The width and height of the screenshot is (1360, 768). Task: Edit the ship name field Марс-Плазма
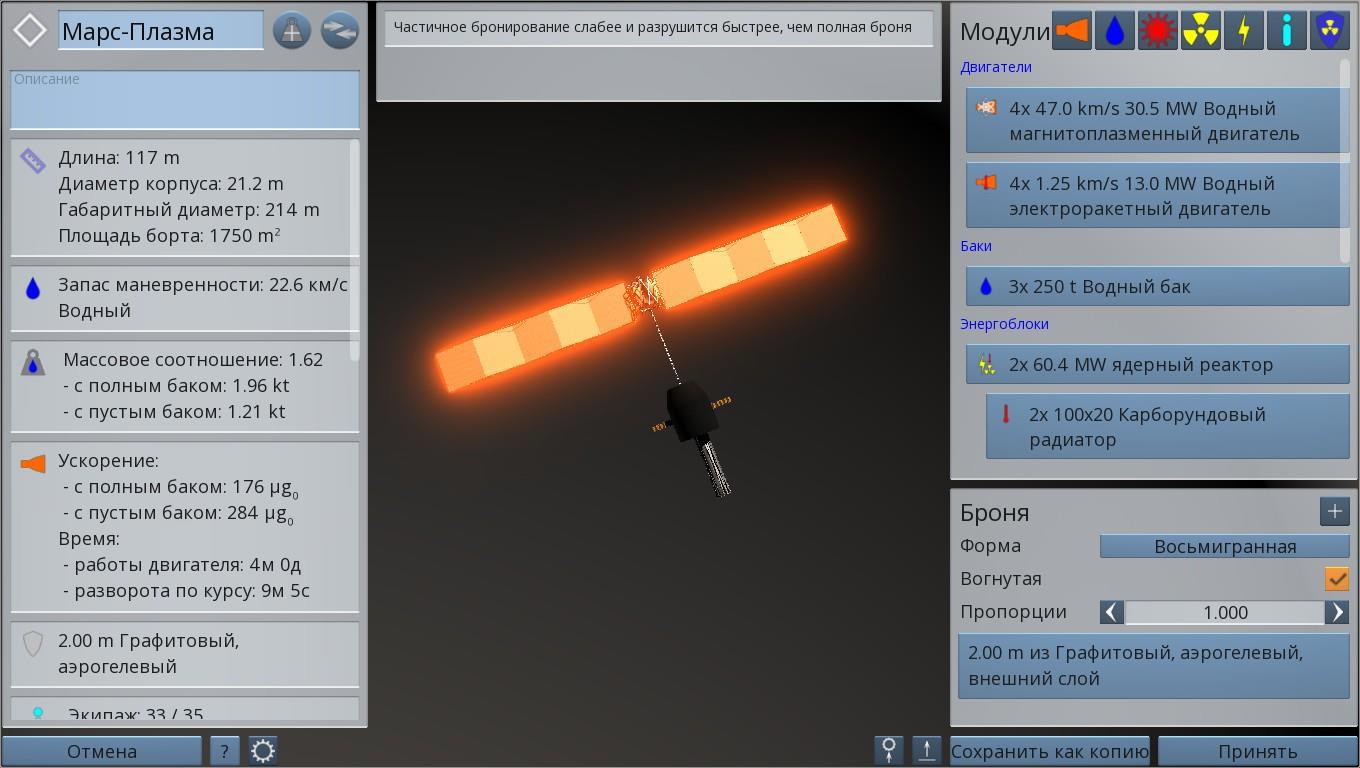161,31
